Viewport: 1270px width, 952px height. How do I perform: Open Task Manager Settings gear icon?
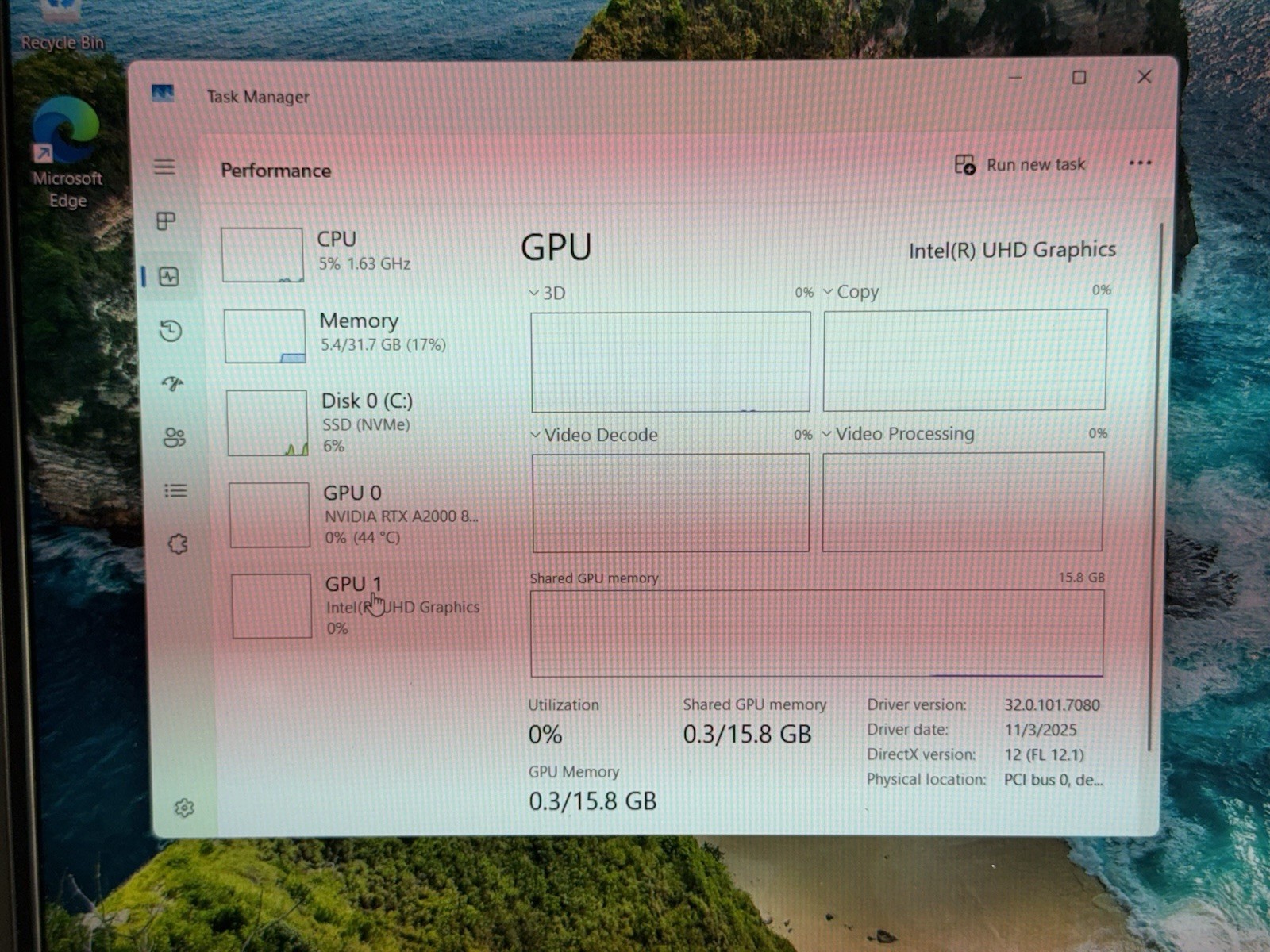point(184,808)
